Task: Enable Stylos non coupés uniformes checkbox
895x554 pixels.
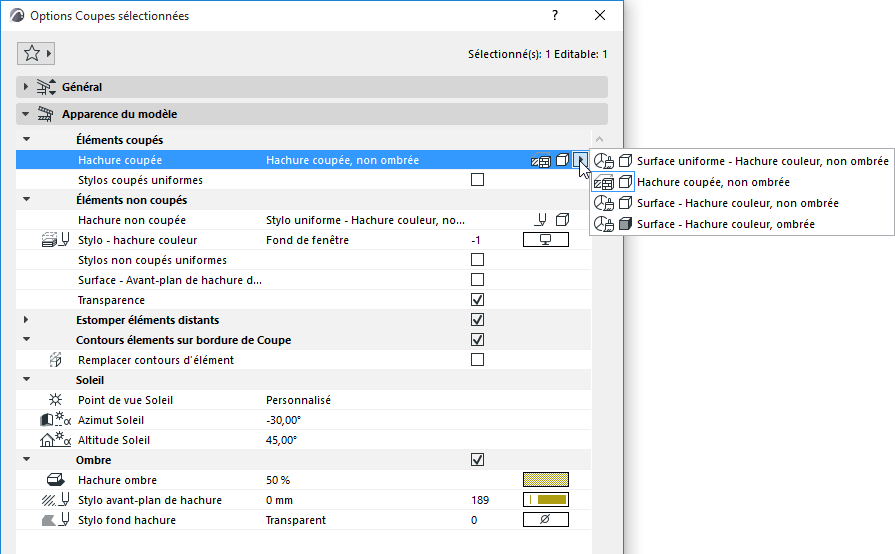Action: pos(477,260)
